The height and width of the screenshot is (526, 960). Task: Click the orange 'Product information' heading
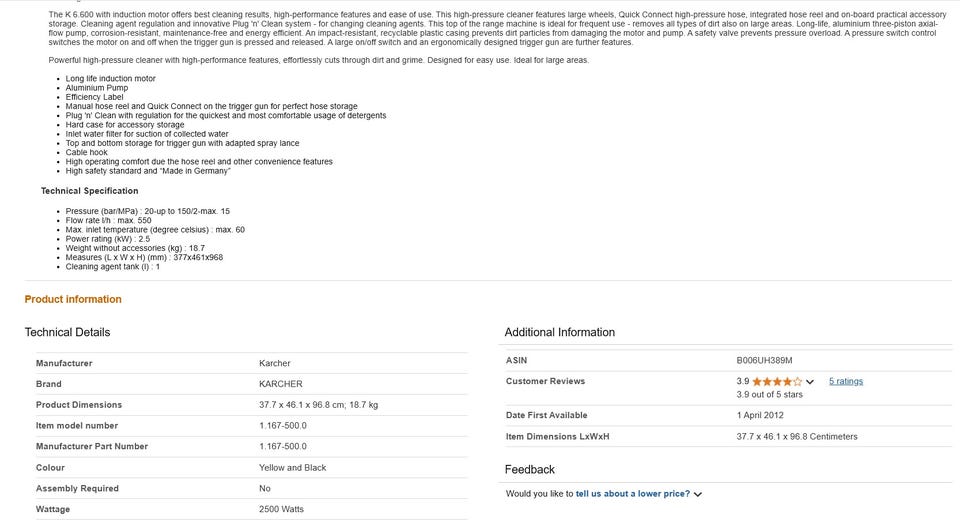click(73, 299)
